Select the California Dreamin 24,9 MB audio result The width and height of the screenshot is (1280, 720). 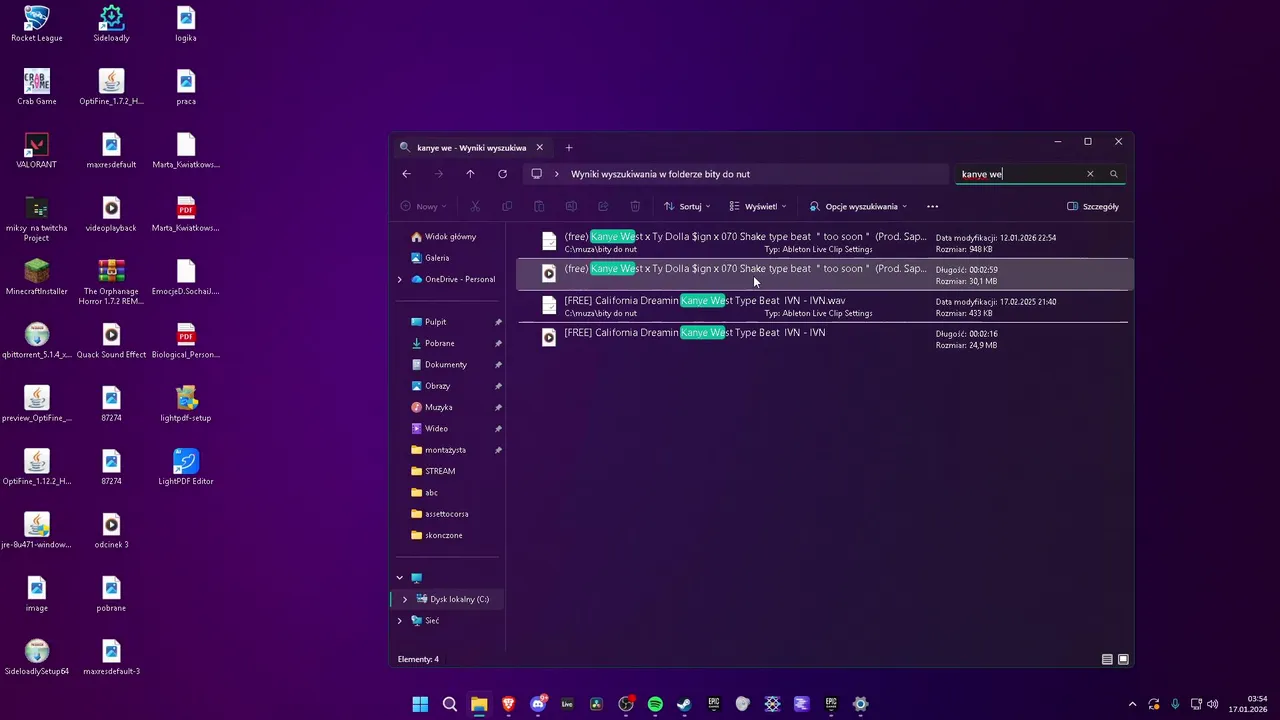point(823,338)
